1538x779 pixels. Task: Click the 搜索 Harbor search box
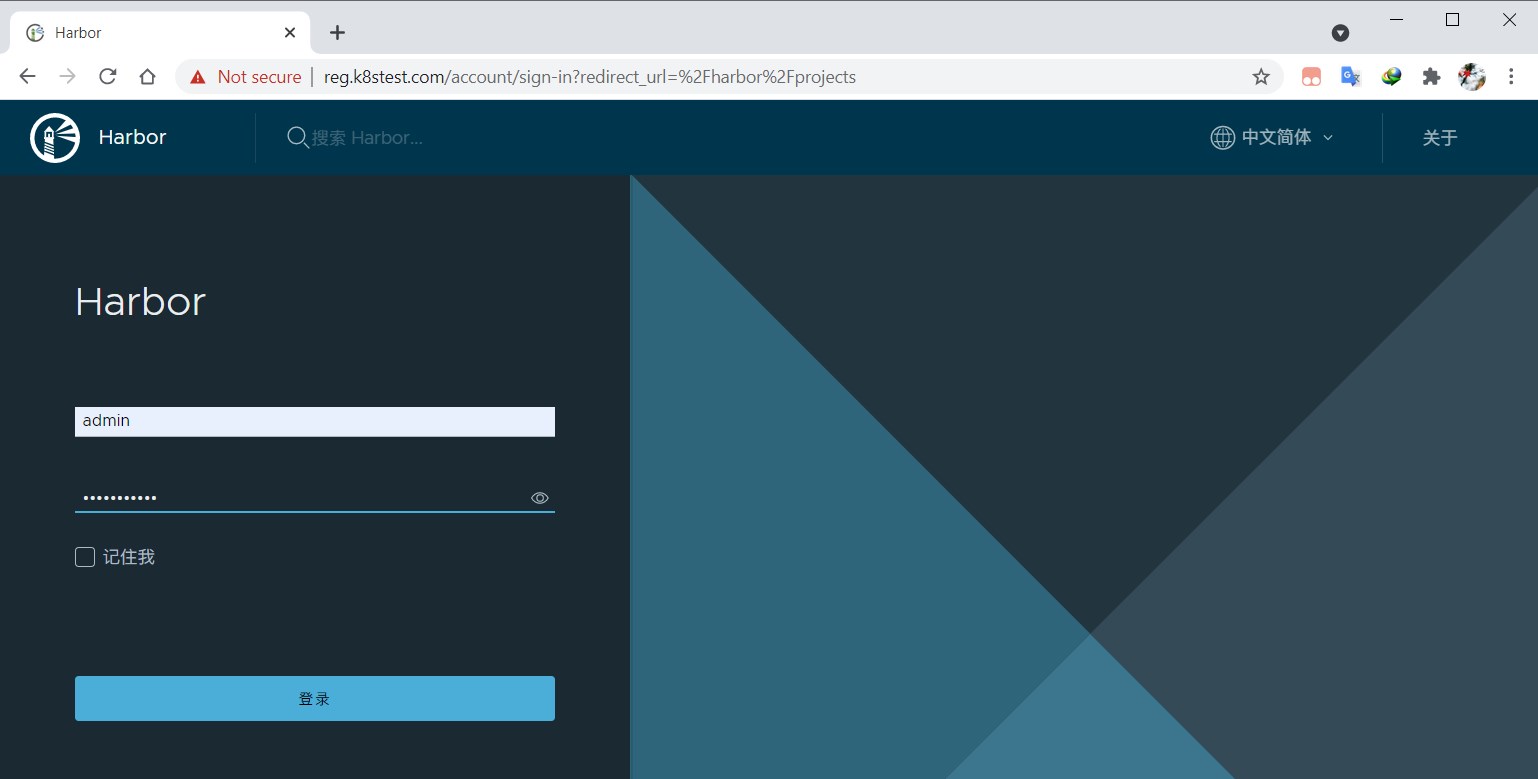coord(367,138)
